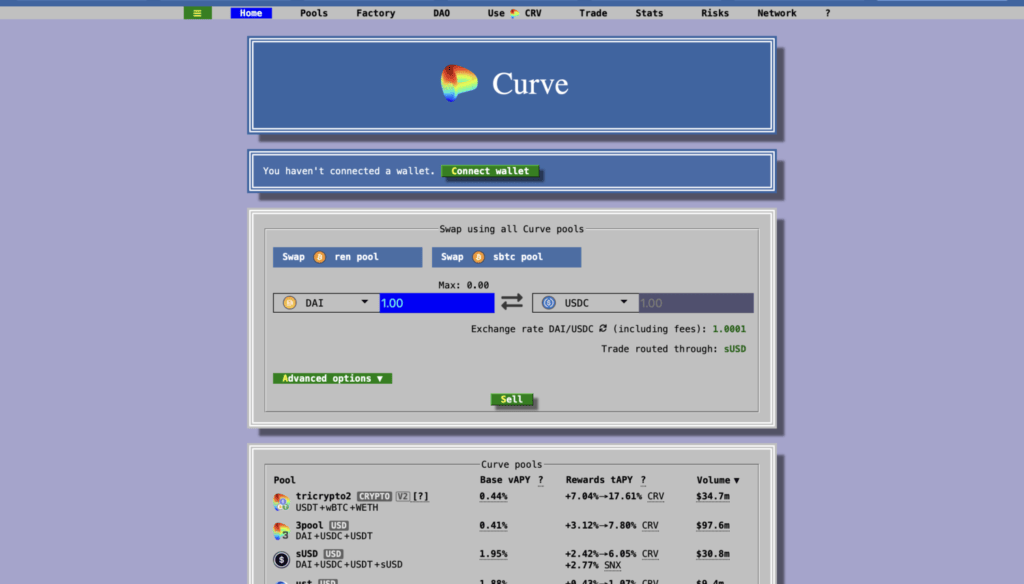This screenshot has height=584, width=1024.
Task: Open the Network menu item
Action: tap(776, 13)
